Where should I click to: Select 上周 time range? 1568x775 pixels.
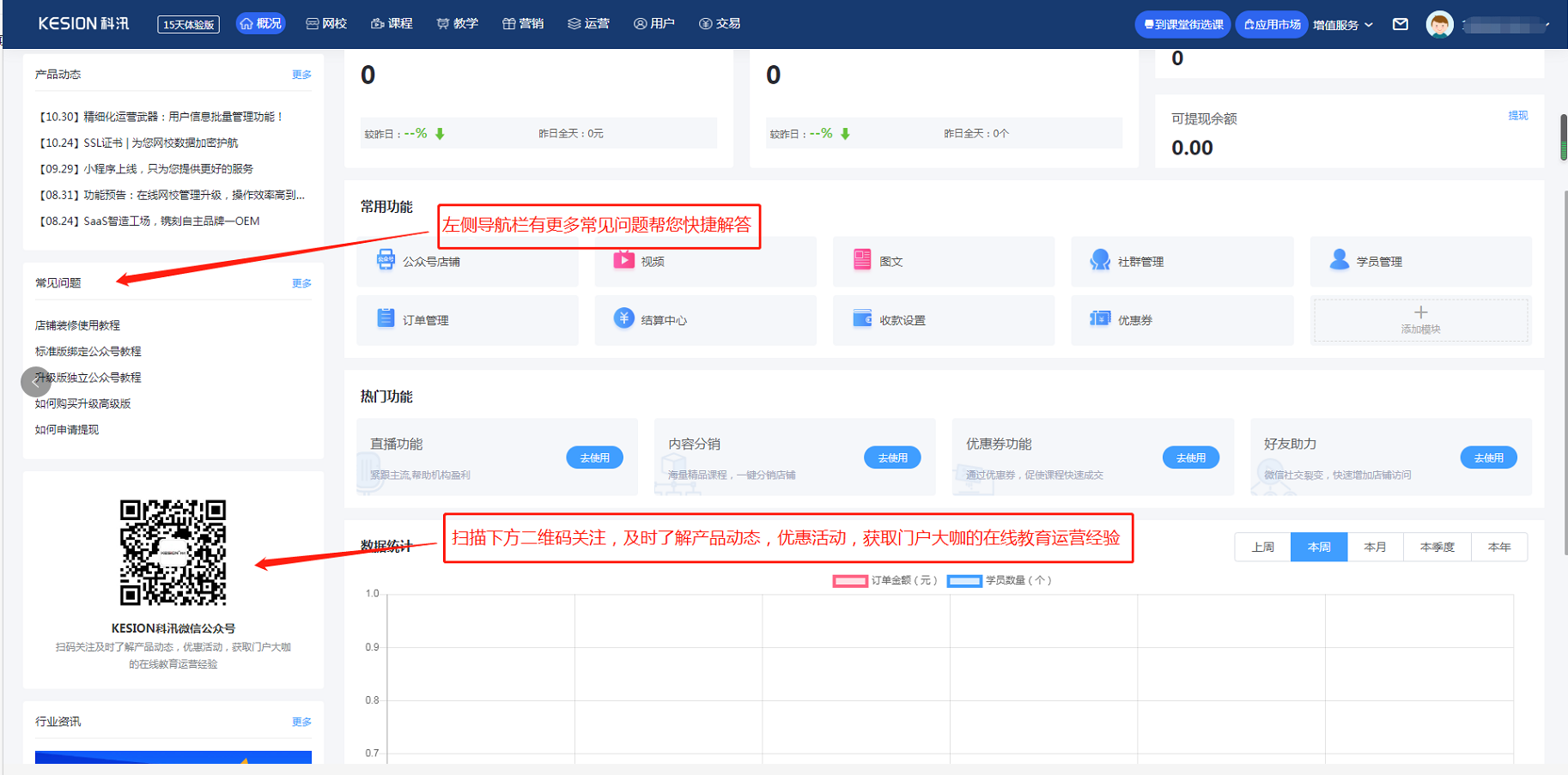point(1262,548)
